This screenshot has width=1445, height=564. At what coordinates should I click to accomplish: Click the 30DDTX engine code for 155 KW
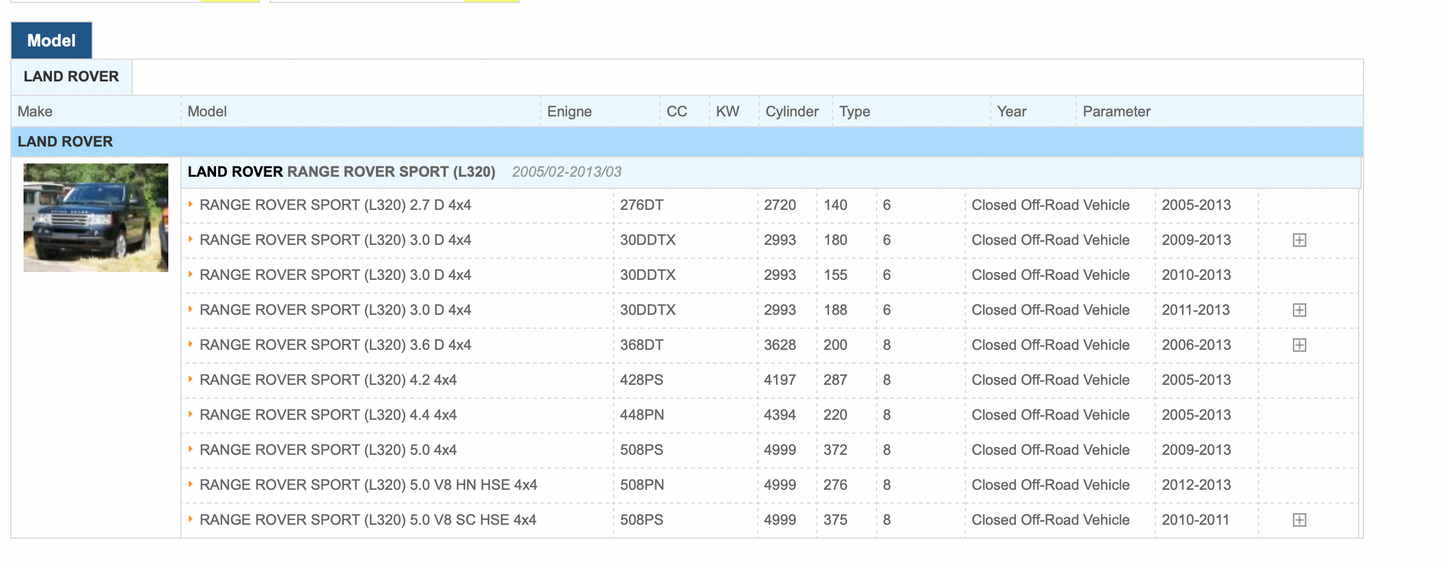pos(647,275)
